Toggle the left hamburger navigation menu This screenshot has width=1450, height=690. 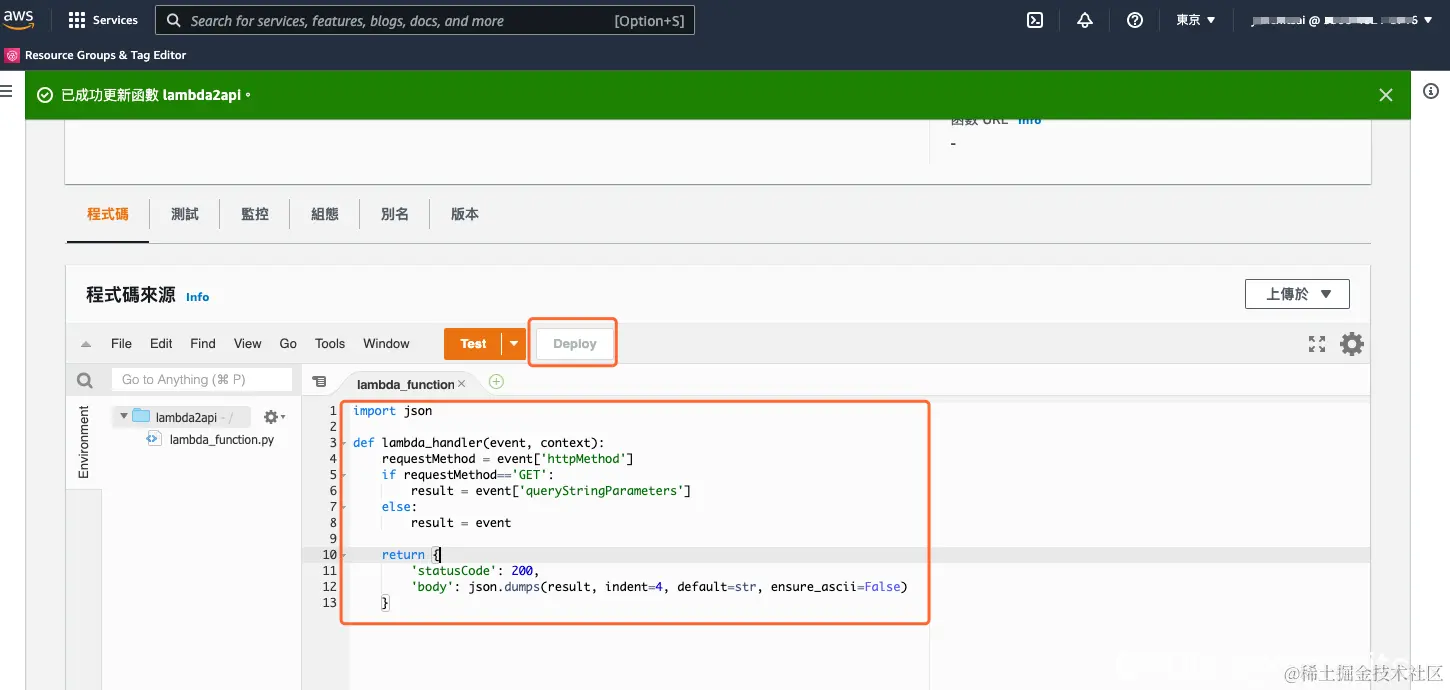pos(7,91)
